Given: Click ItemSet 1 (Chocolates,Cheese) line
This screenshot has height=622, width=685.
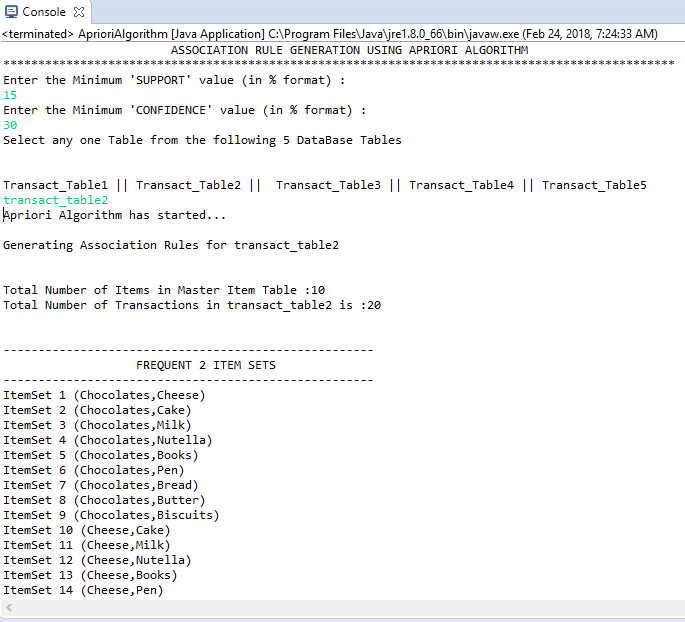Looking at the screenshot, I should tap(97, 395).
